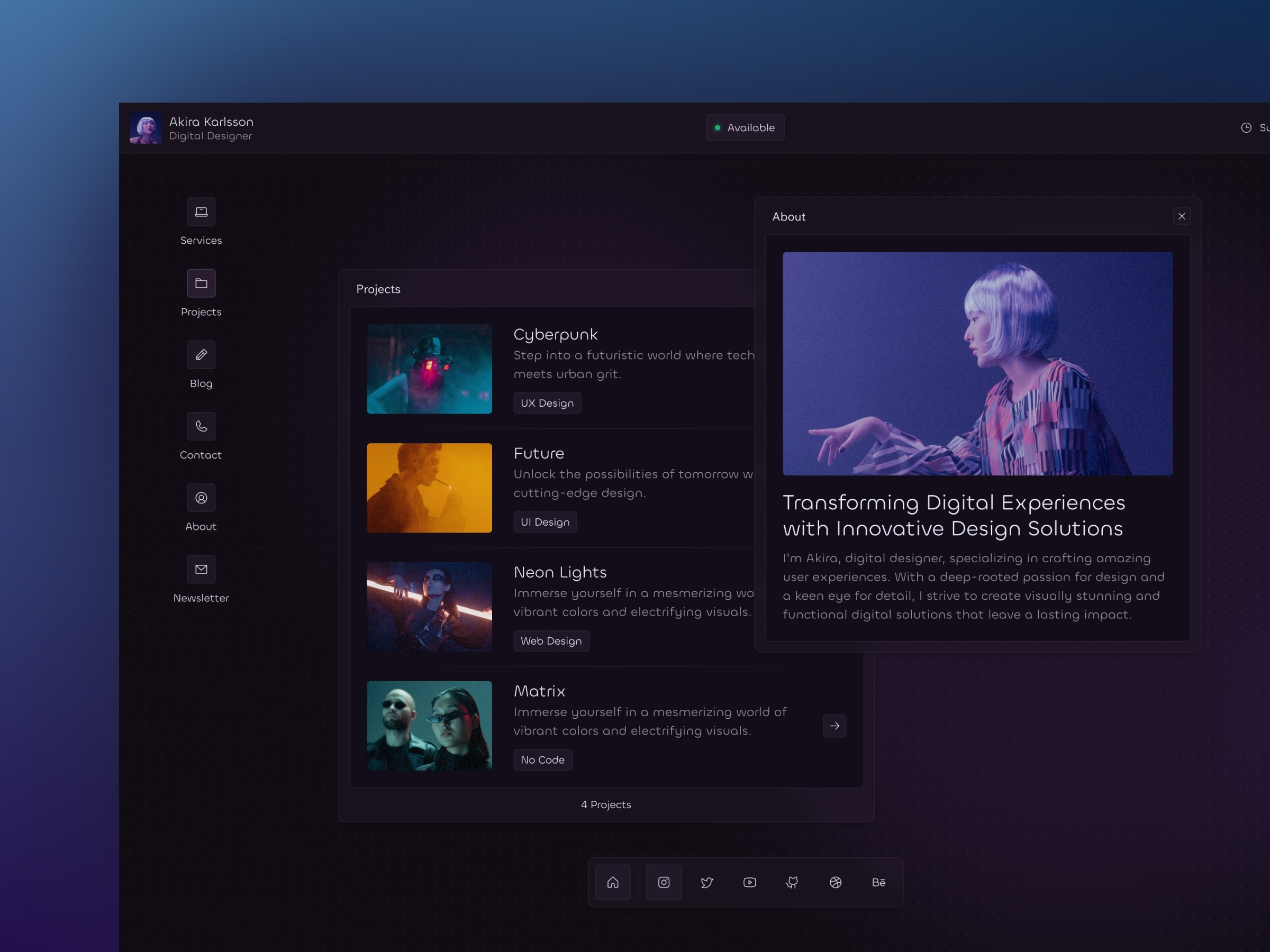Select the Web Design tag on Neon Lights
1270x952 pixels.
[551, 641]
